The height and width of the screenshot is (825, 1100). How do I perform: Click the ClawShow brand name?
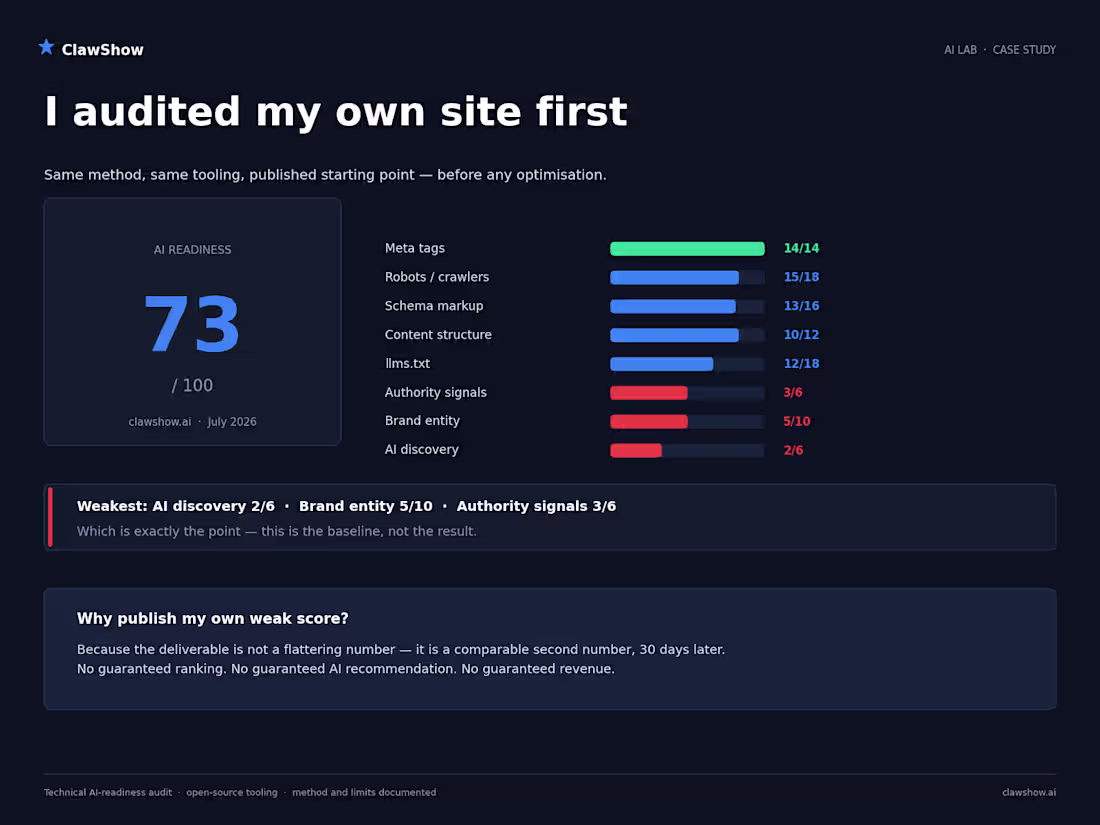[x=102, y=50]
